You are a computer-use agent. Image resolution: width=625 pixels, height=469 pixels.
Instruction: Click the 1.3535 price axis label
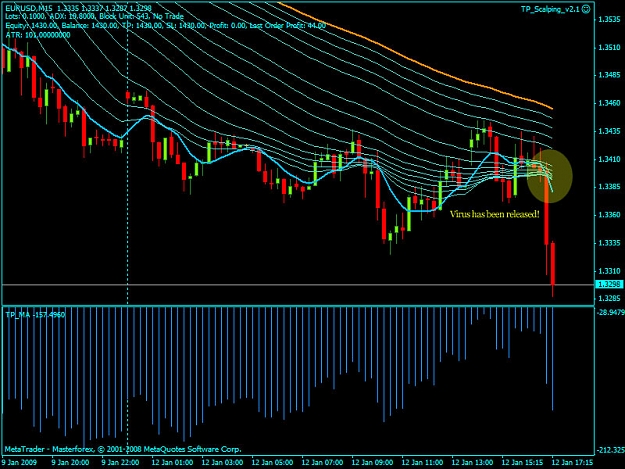609,19
